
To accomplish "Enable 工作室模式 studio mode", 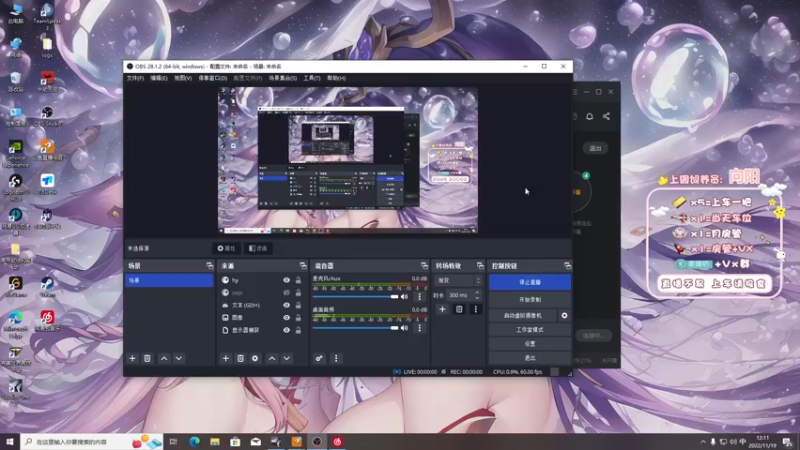I will pyautogui.click(x=530, y=330).
